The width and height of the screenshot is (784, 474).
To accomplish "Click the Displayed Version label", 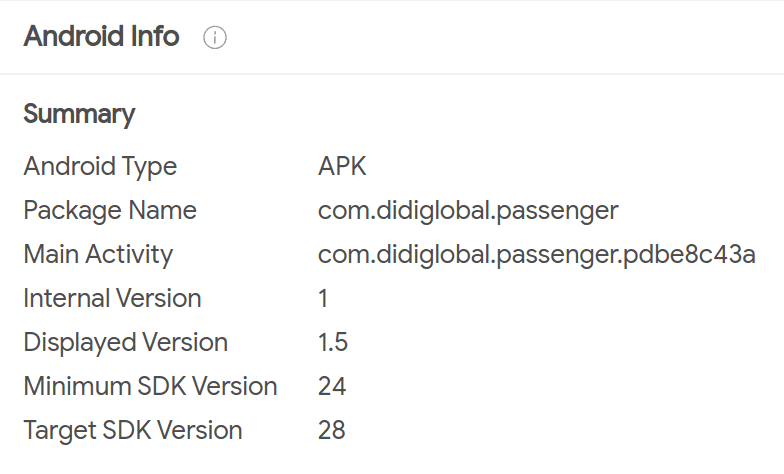I will 126,342.
